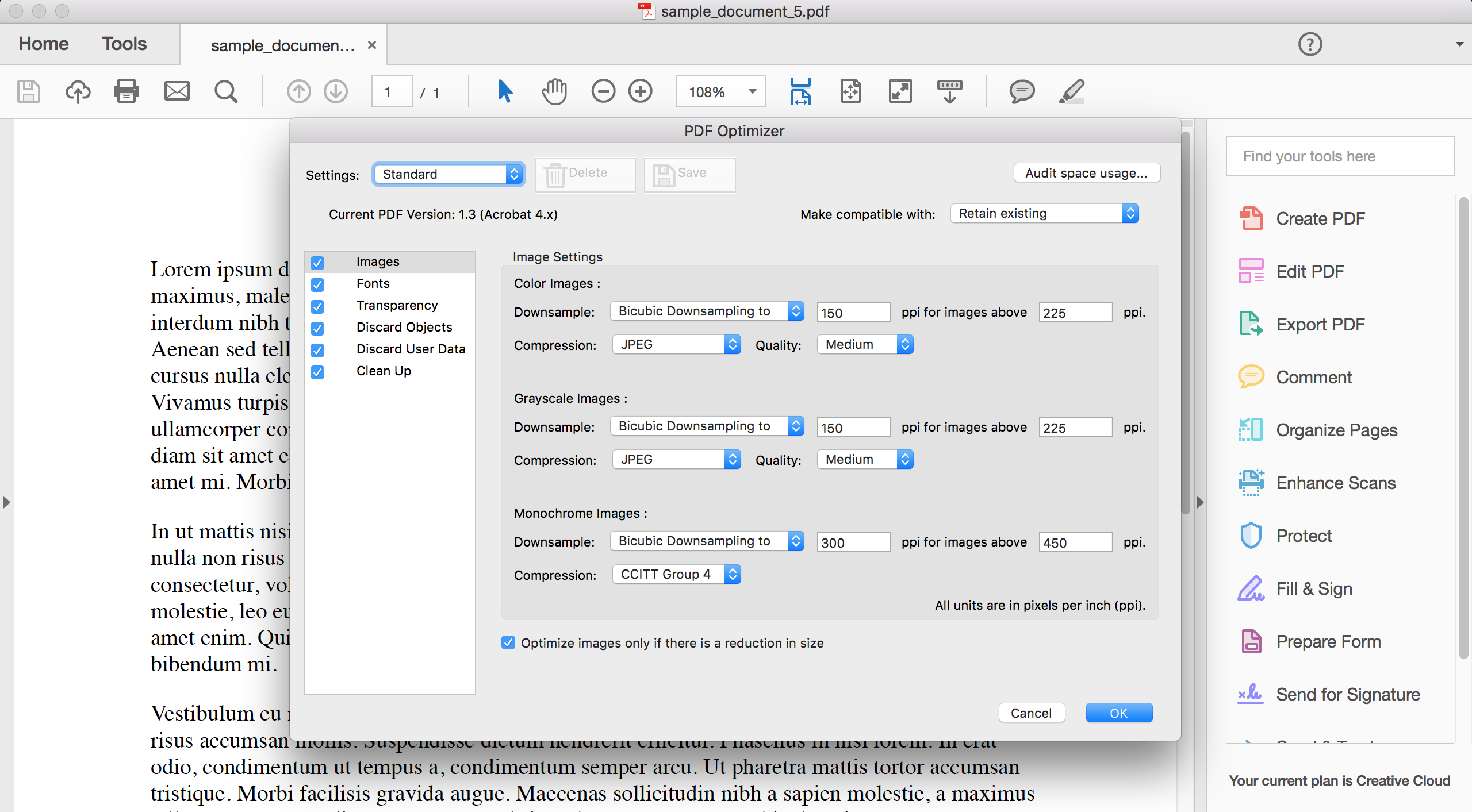This screenshot has height=812, width=1472.
Task: Click the Audit space usage button
Action: [x=1086, y=173]
